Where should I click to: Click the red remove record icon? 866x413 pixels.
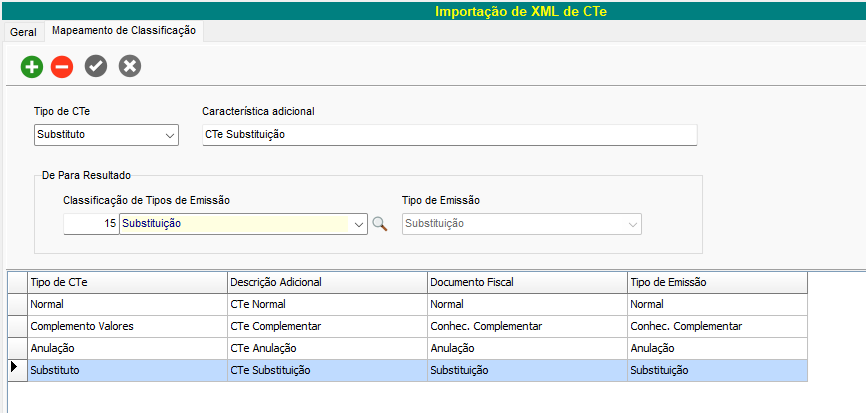(62, 67)
